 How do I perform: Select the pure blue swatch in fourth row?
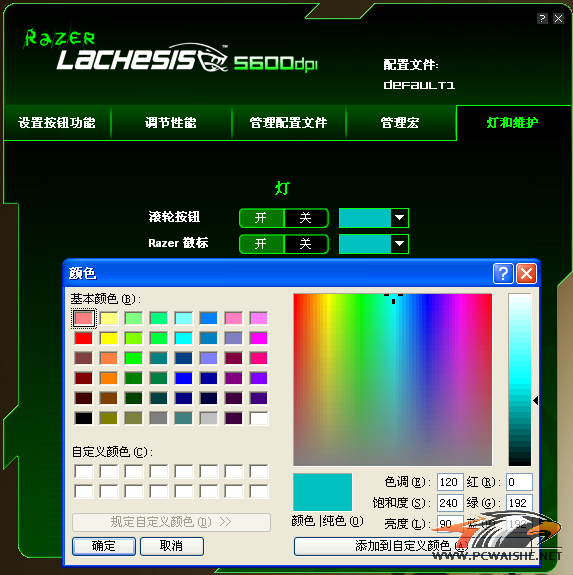pyautogui.click(x=184, y=378)
